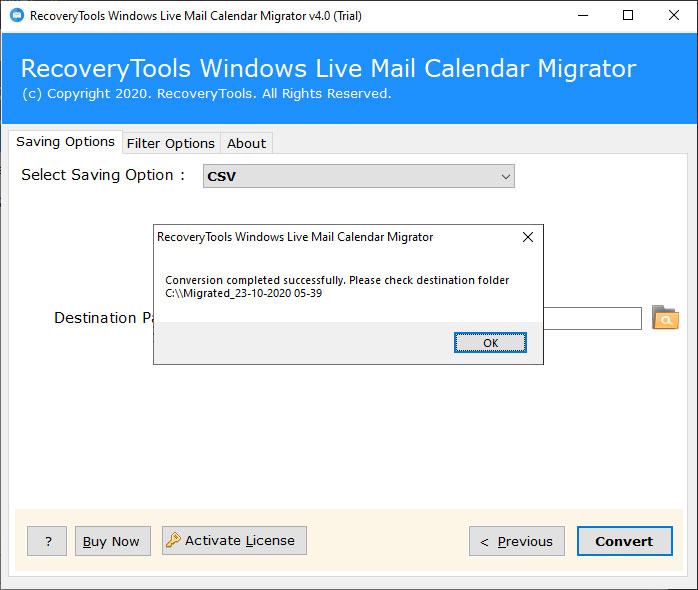Click OK in the conversion dialog

[490, 342]
